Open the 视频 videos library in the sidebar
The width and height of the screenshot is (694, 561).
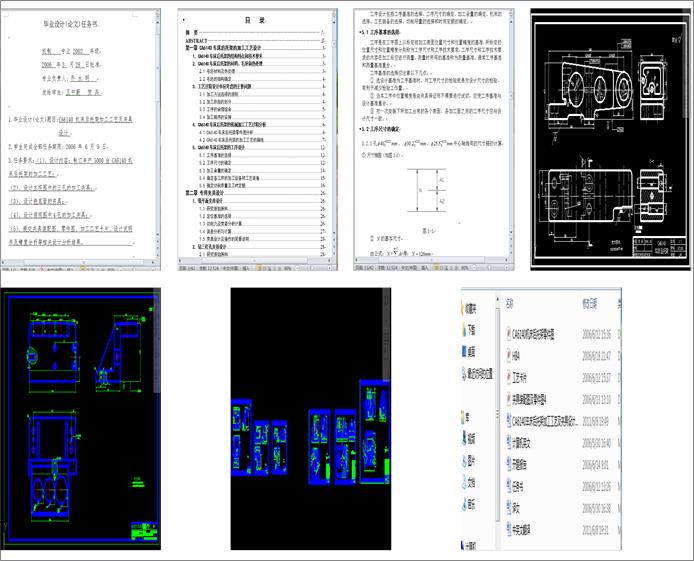point(469,439)
